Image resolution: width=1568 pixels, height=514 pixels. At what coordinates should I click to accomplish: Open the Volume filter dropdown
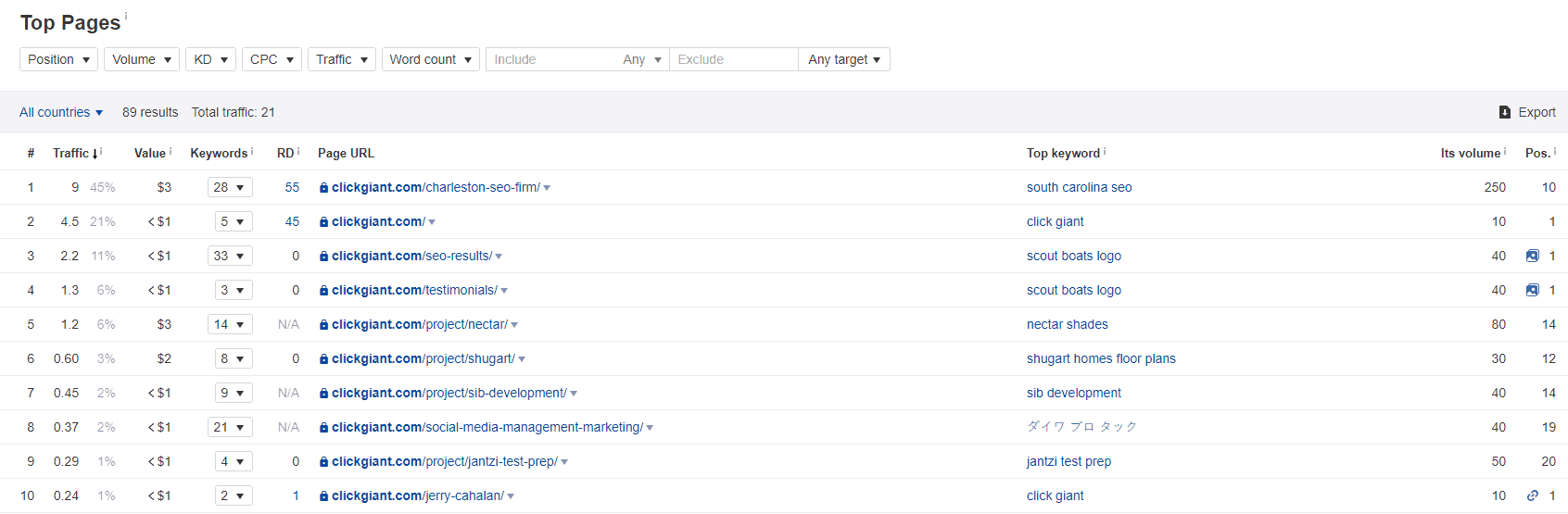coord(142,59)
